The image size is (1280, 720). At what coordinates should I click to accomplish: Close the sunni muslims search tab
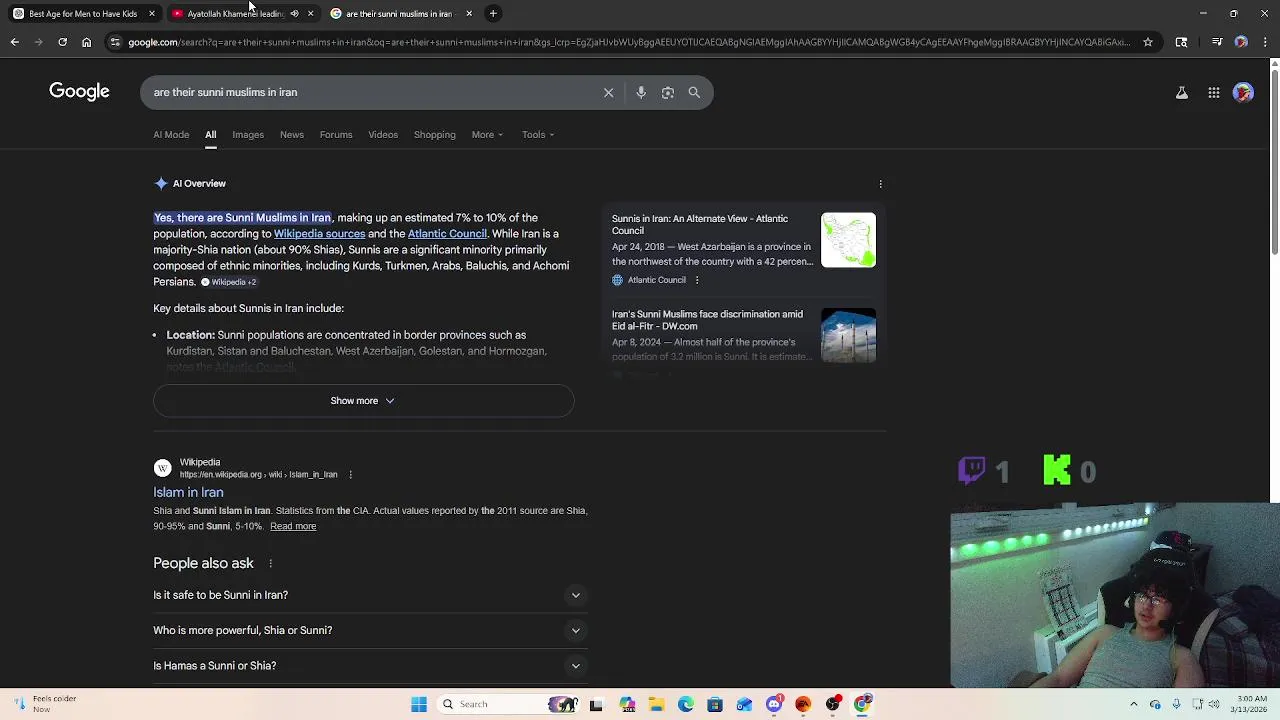(x=469, y=13)
